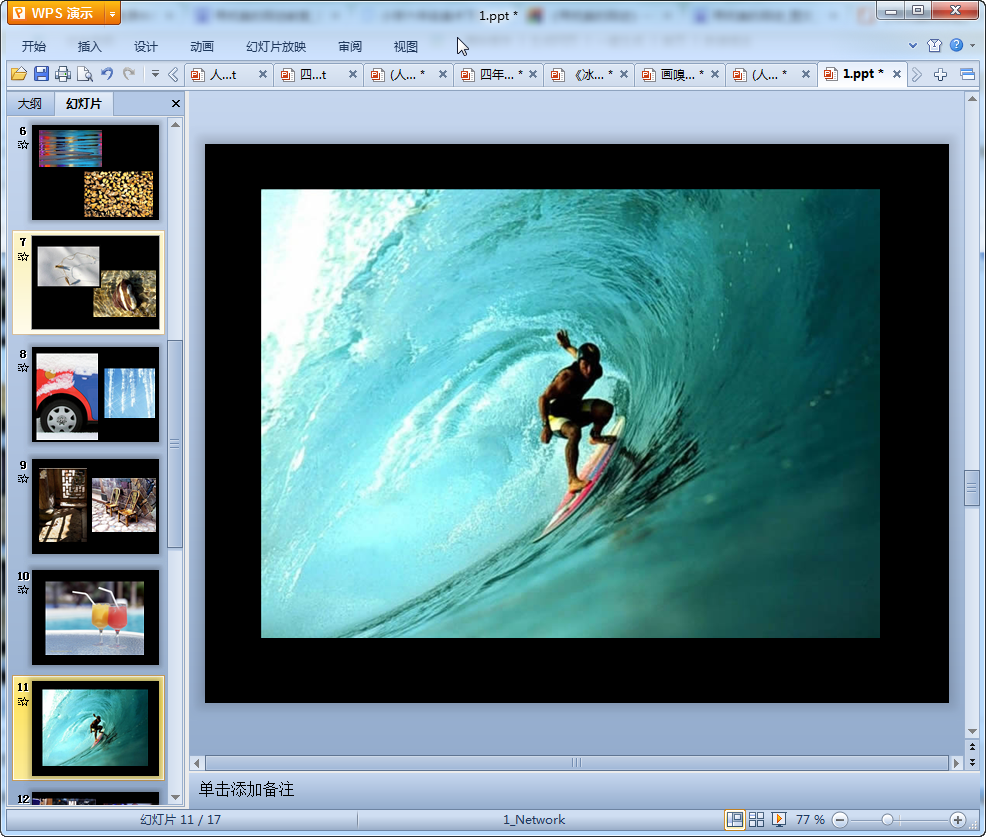Viewport: 986px width, 837px height.
Task: Close the 1.ppt document tab
Action: pos(897,74)
